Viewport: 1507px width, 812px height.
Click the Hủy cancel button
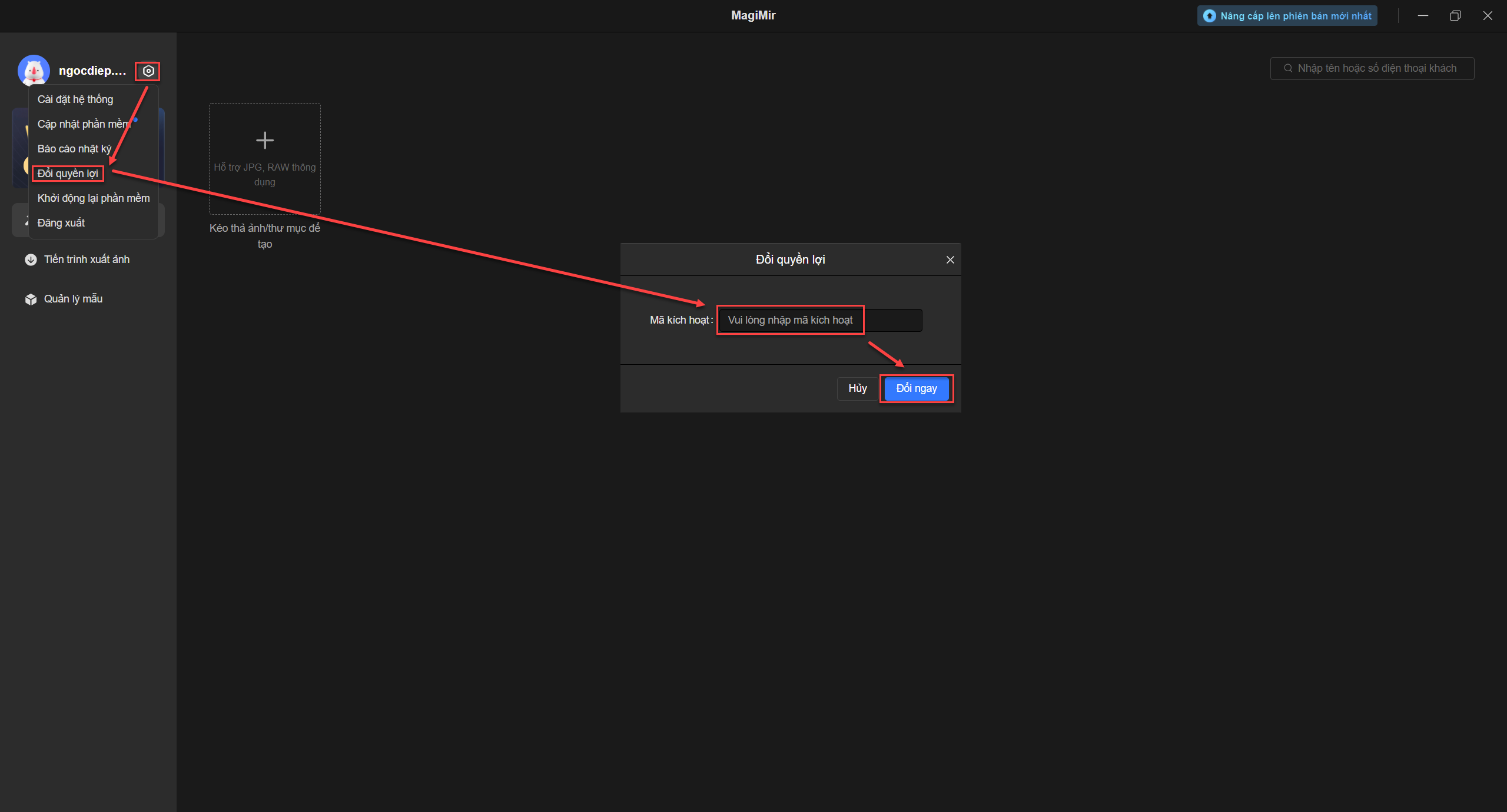point(857,388)
